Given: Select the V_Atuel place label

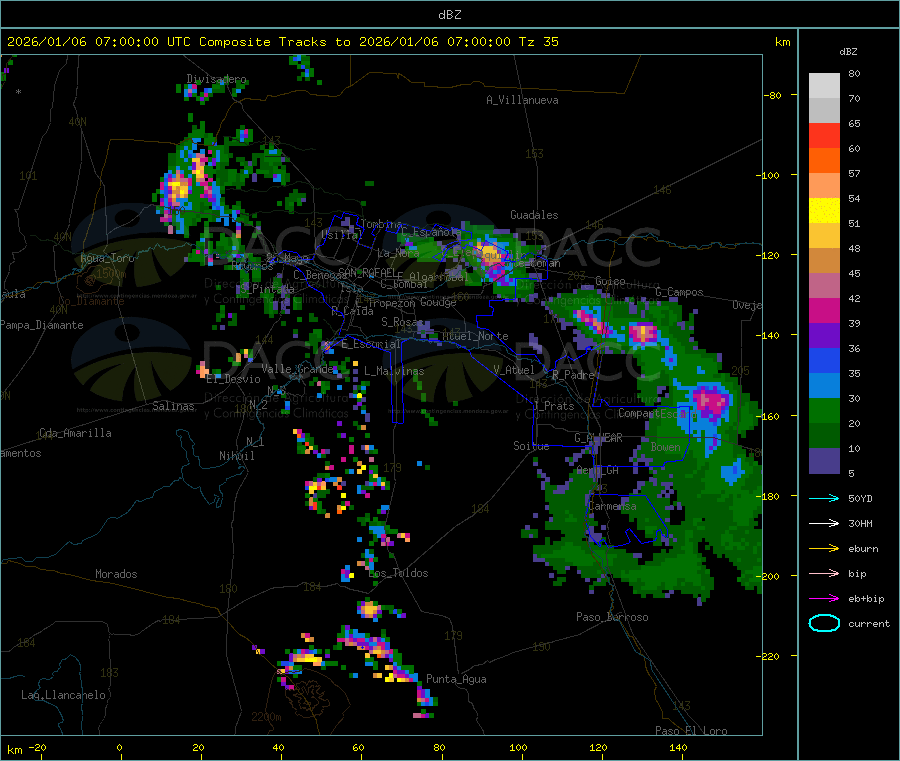Looking at the screenshot, I should tap(514, 370).
